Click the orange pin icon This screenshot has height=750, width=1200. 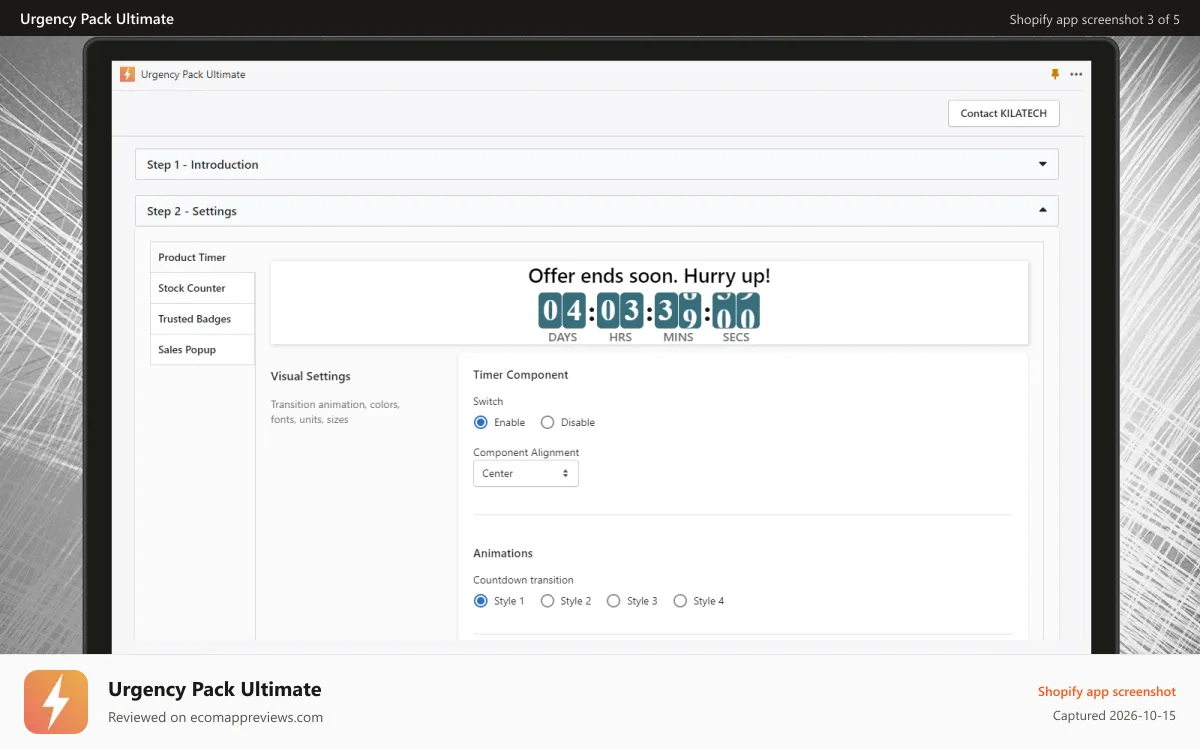click(1055, 74)
